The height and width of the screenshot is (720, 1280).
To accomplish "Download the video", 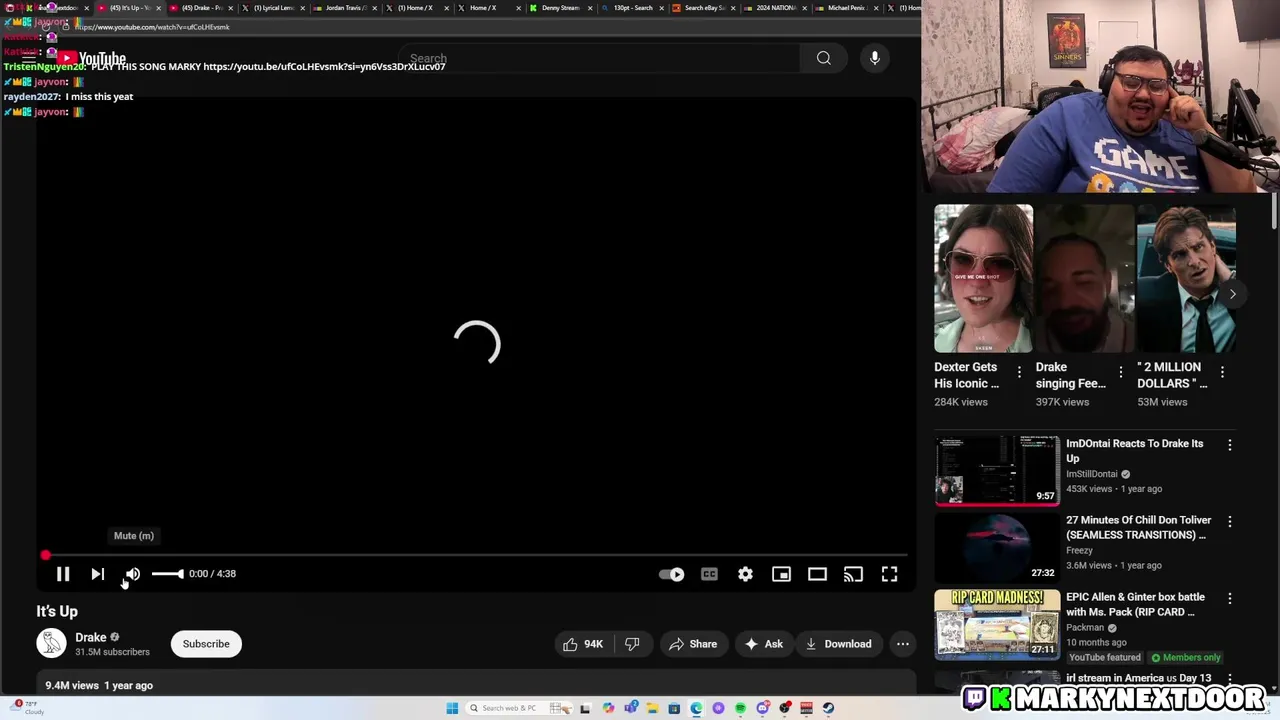I will tap(838, 644).
